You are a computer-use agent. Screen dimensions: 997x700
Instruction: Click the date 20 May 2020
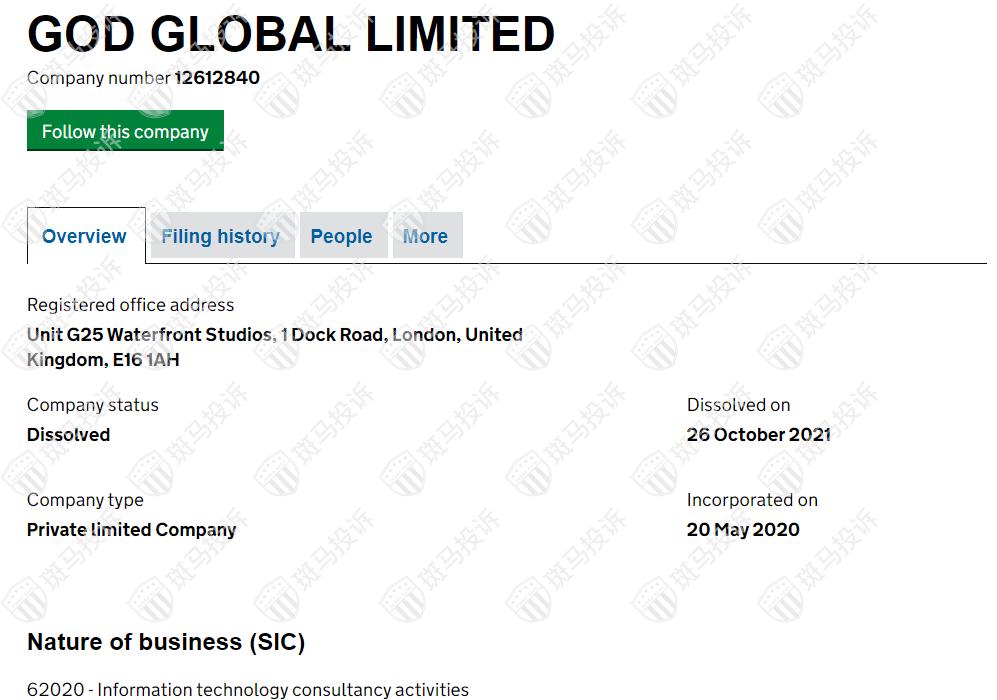click(x=743, y=530)
